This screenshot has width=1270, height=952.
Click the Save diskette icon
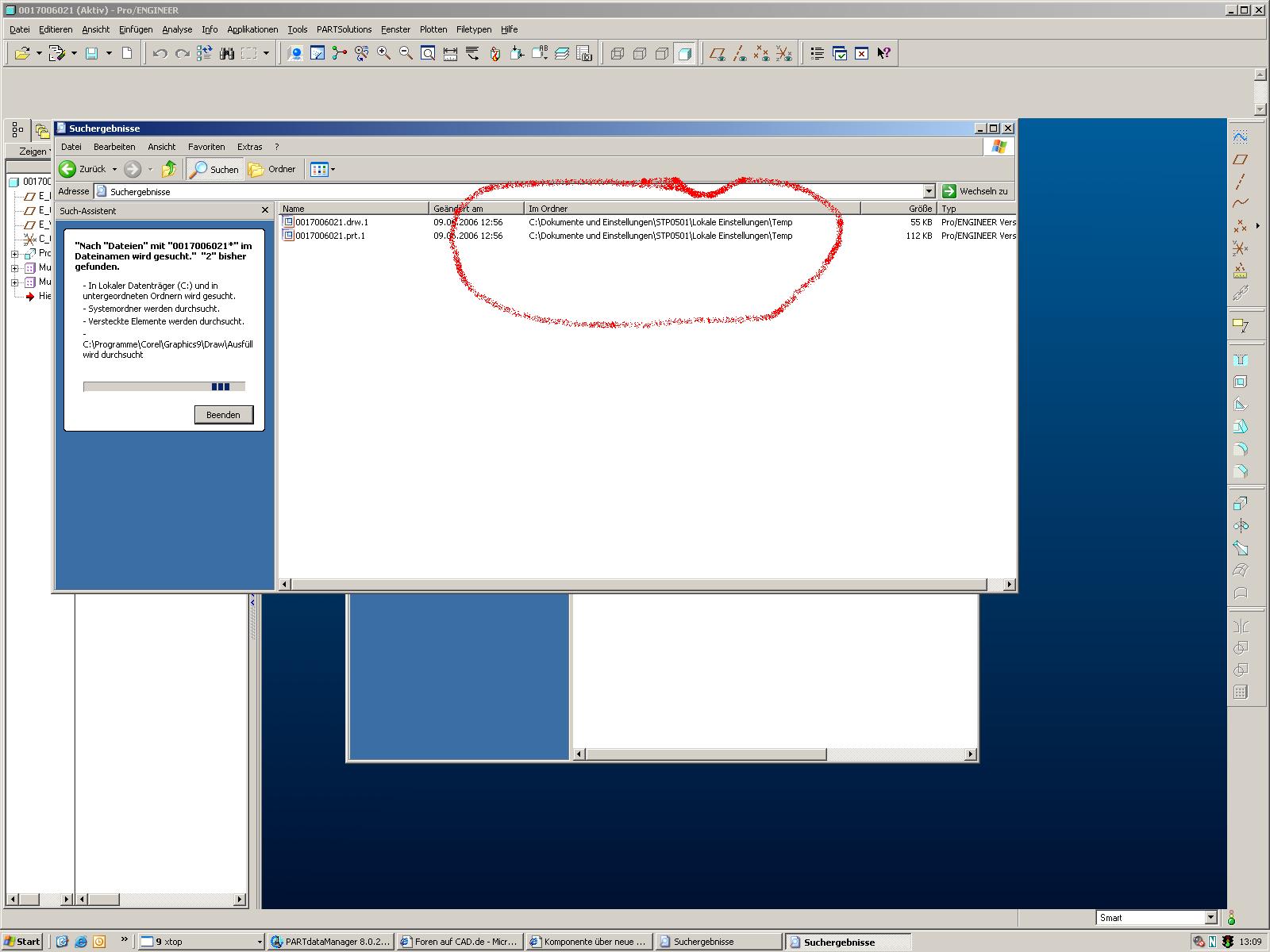click(x=92, y=53)
